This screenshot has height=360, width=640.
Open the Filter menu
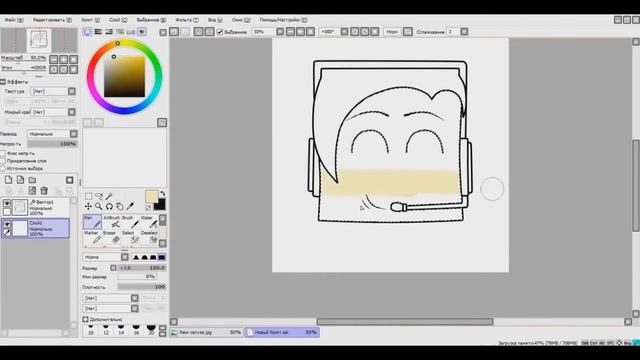coord(187,20)
